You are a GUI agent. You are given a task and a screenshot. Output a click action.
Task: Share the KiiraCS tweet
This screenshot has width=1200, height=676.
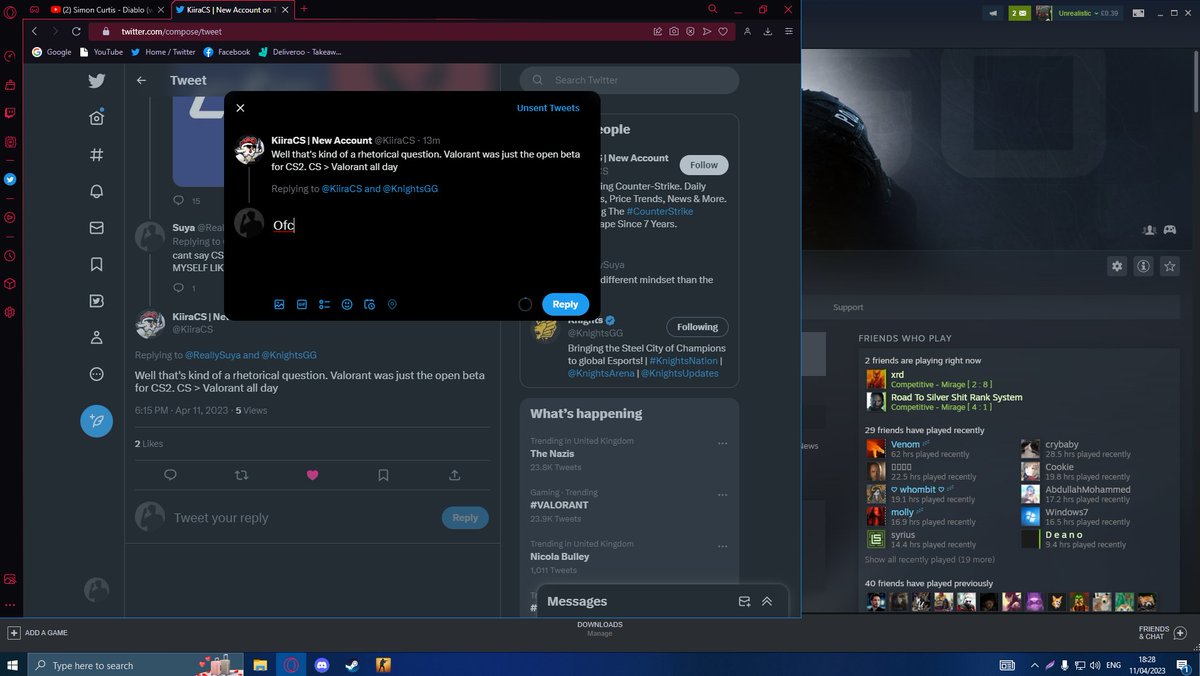pos(455,475)
